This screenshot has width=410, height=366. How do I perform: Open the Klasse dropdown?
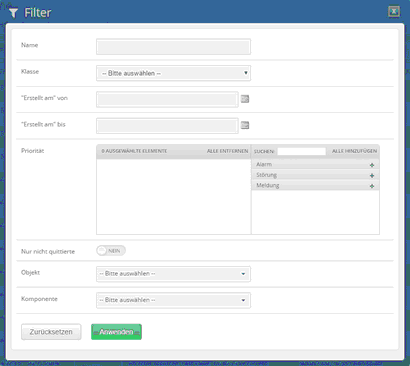coord(173,73)
